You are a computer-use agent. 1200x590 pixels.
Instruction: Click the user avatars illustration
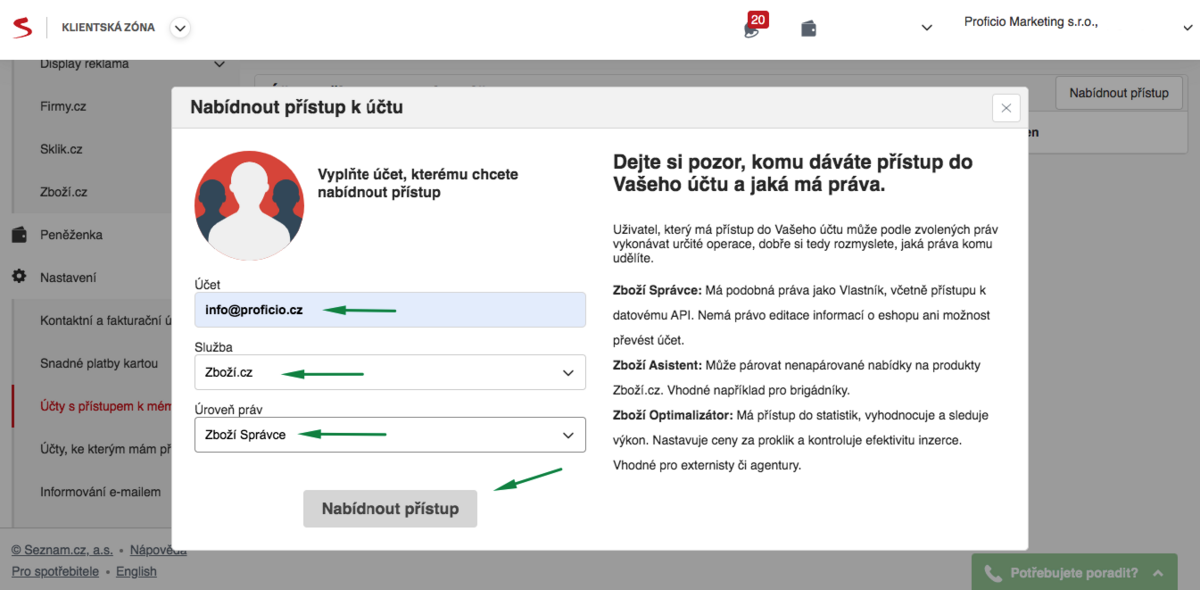point(249,207)
